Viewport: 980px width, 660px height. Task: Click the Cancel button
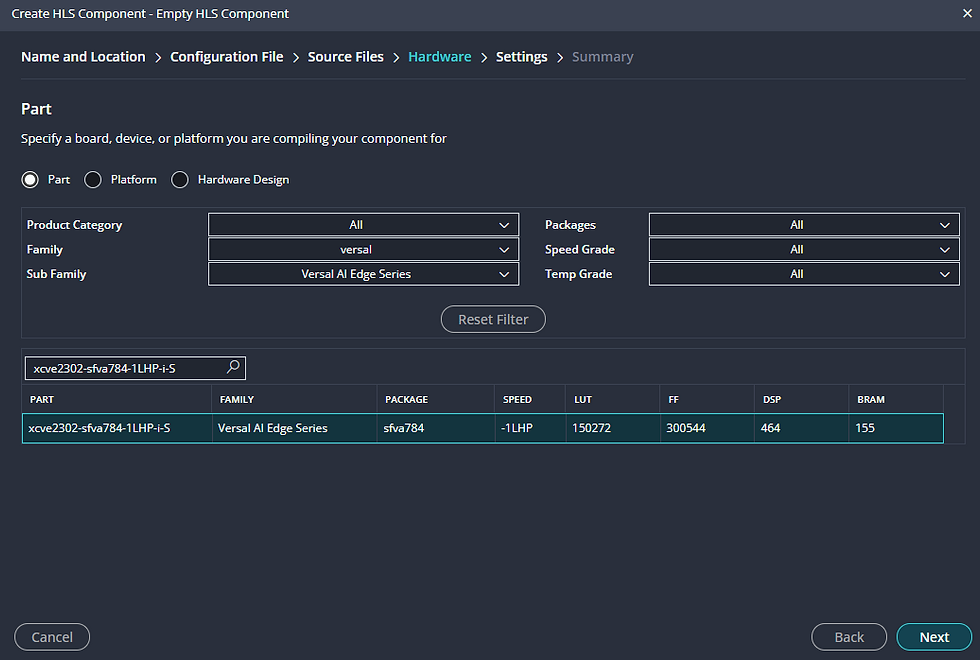tap(51, 637)
